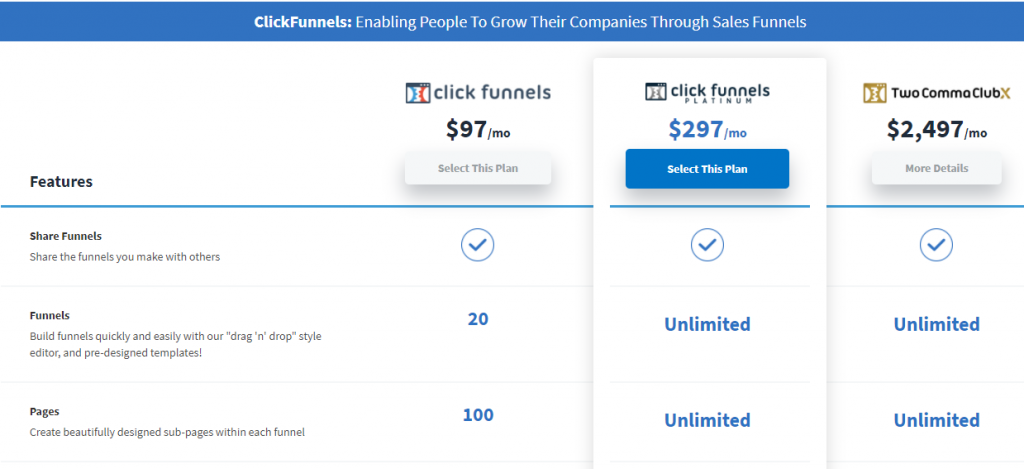Click the Pages feature title
Screen dimensions: 1024x469
(x=45, y=411)
